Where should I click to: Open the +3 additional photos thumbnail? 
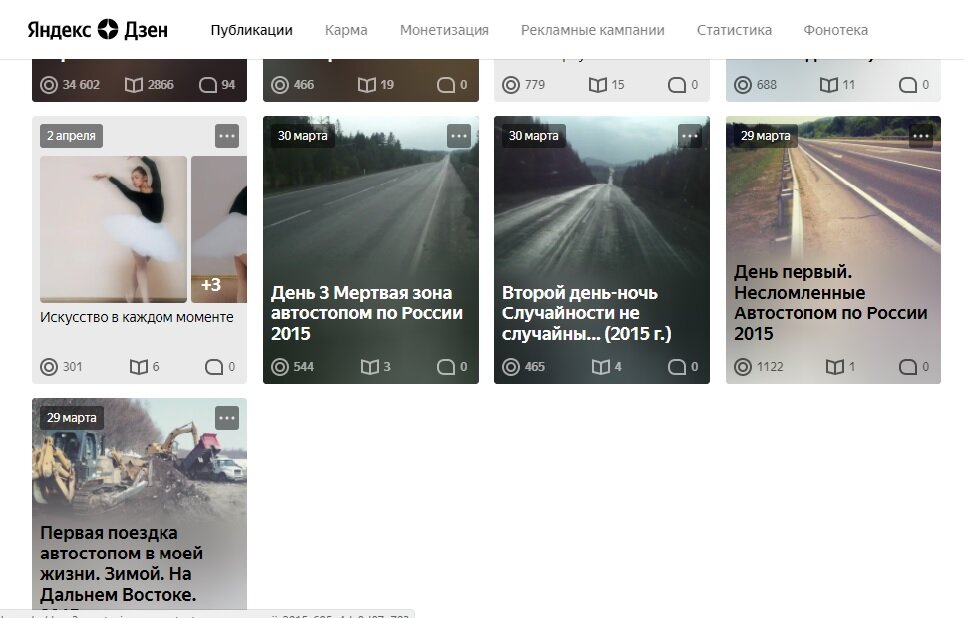(x=219, y=229)
